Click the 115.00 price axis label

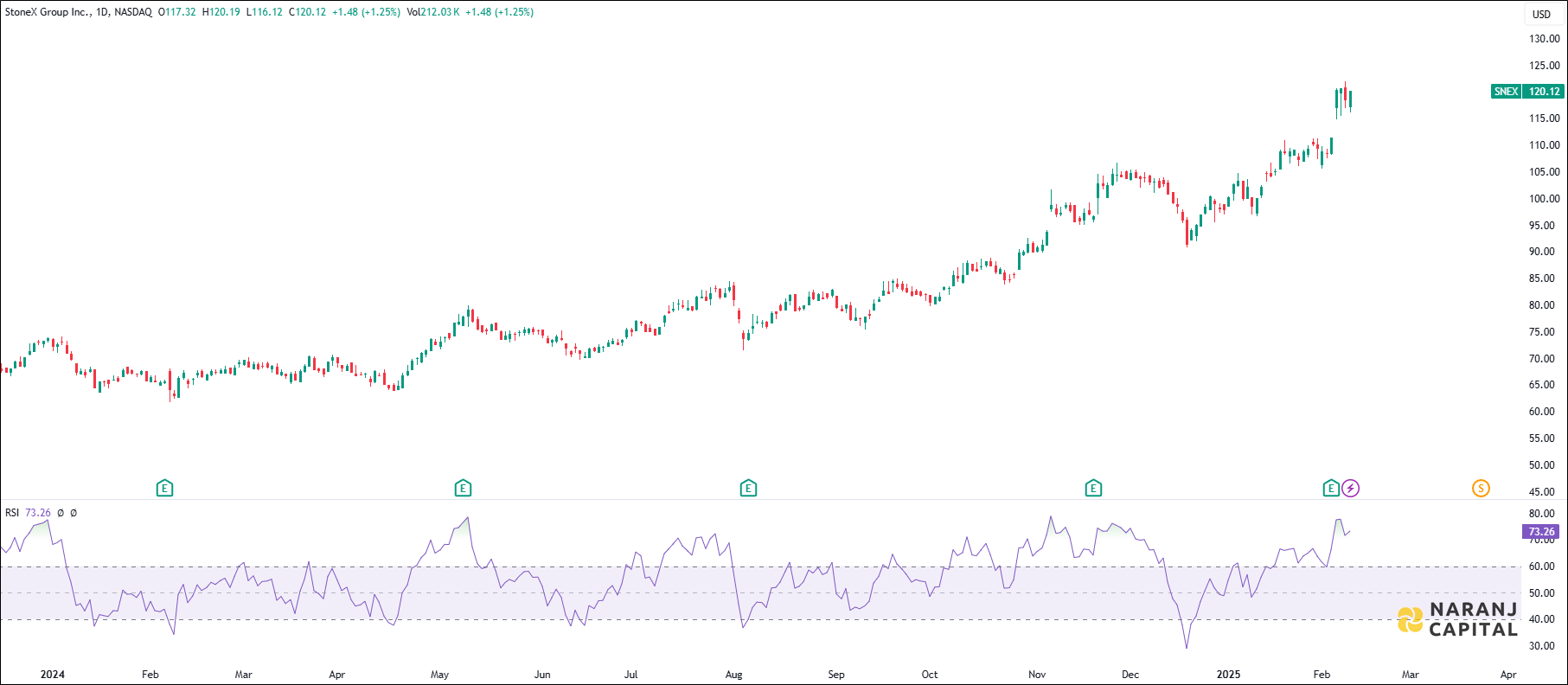pyautogui.click(x=1545, y=118)
